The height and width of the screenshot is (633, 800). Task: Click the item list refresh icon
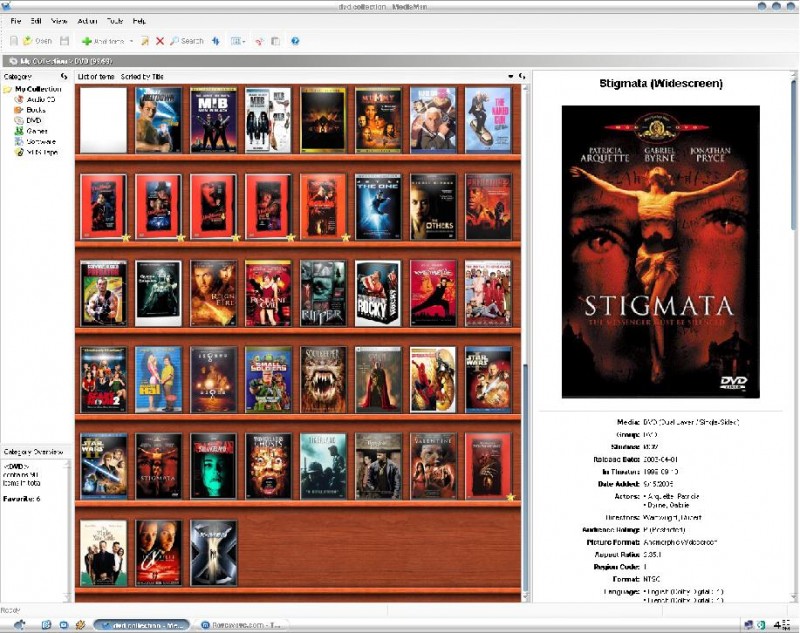click(521, 76)
